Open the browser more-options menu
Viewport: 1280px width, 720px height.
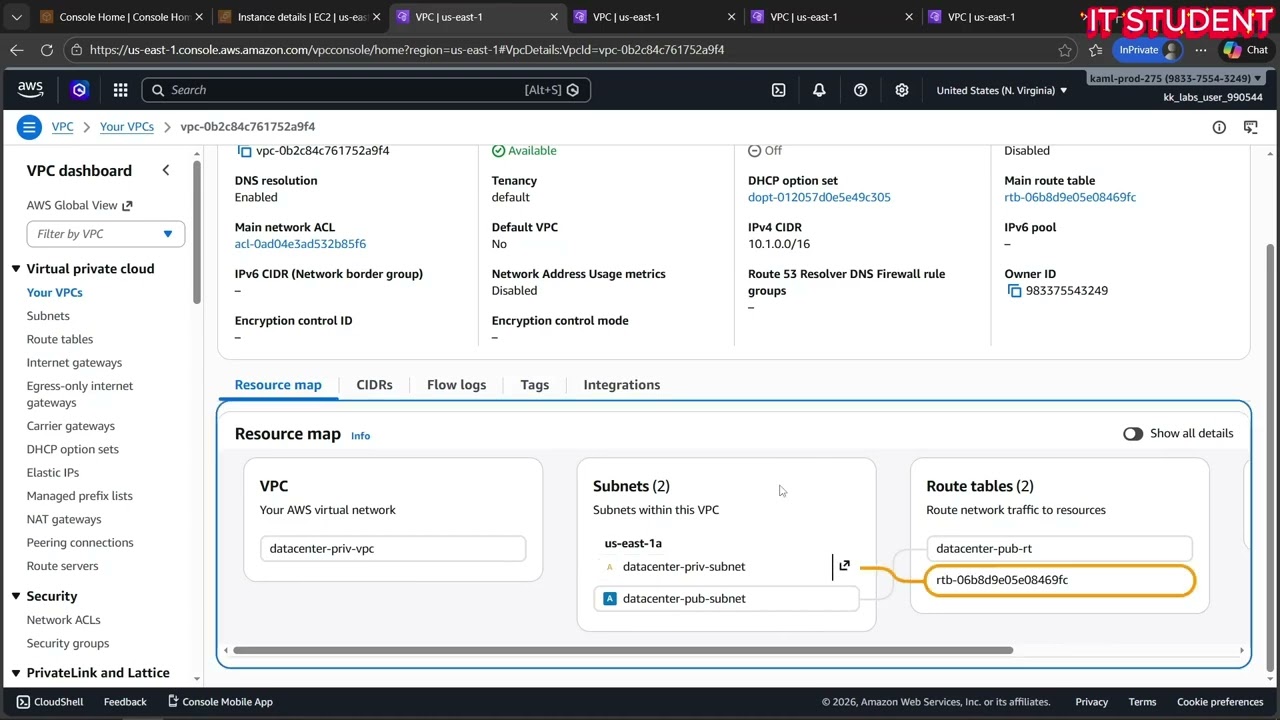coord(1201,50)
